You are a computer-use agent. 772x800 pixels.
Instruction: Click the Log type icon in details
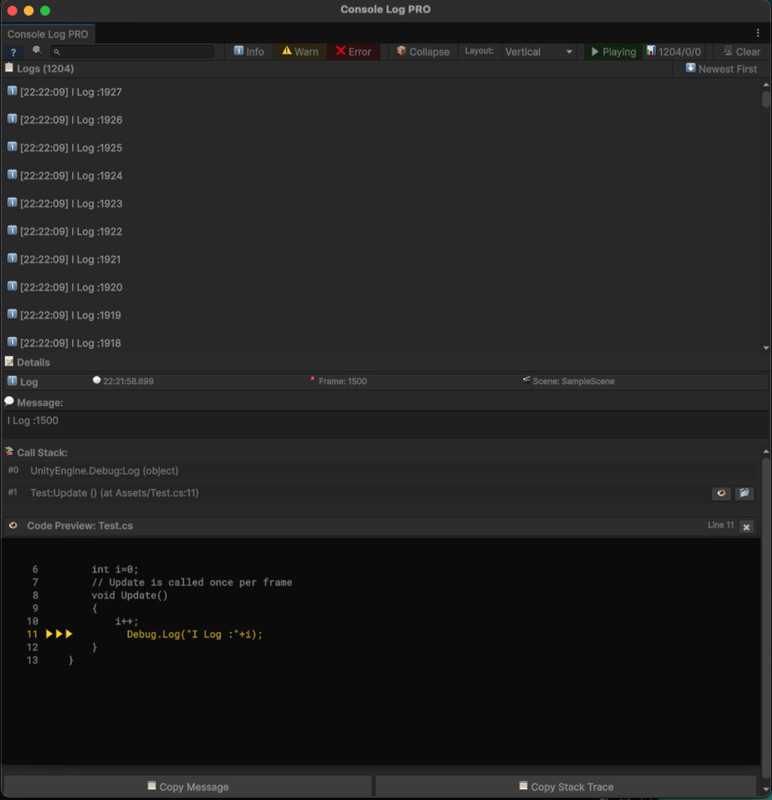pos(12,381)
